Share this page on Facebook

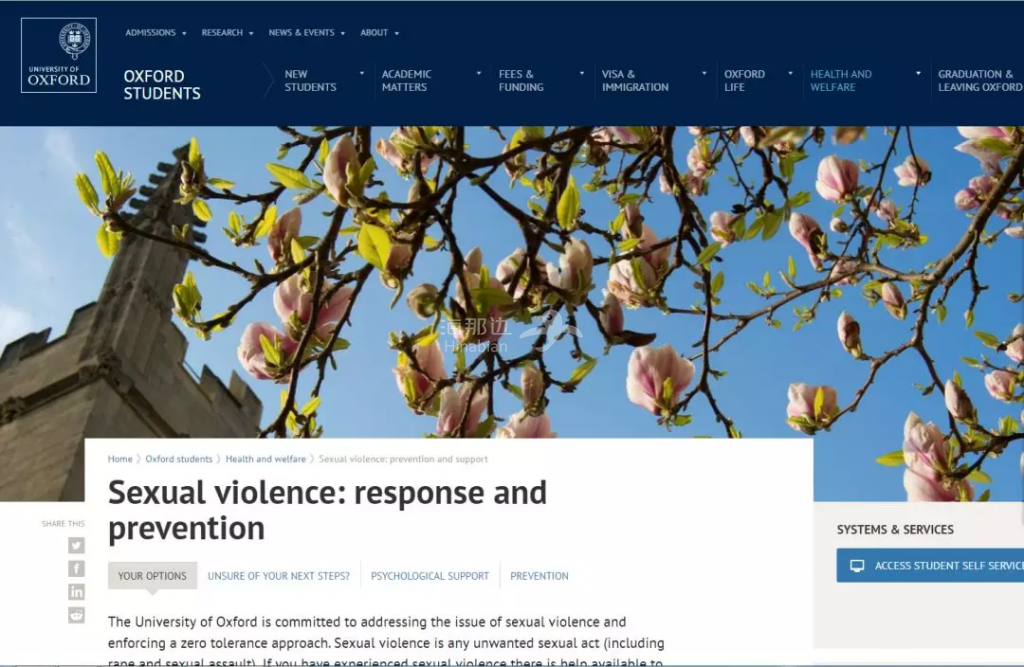pyautogui.click(x=76, y=569)
